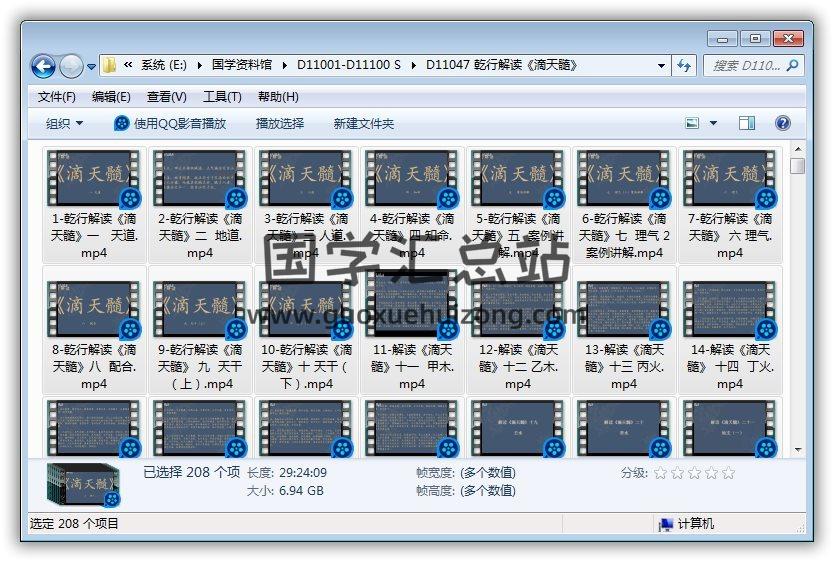Expand the view options dropdown arrow
Image resolution: width=834 pixels, height=562 pixels.
(713, 123)
